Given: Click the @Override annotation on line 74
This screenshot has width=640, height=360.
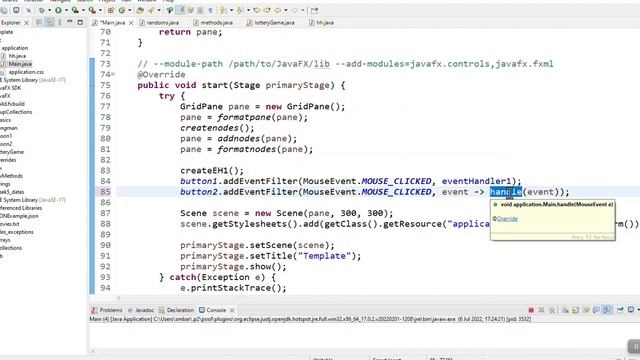Looking at the screenshot, I should point(161,74).
